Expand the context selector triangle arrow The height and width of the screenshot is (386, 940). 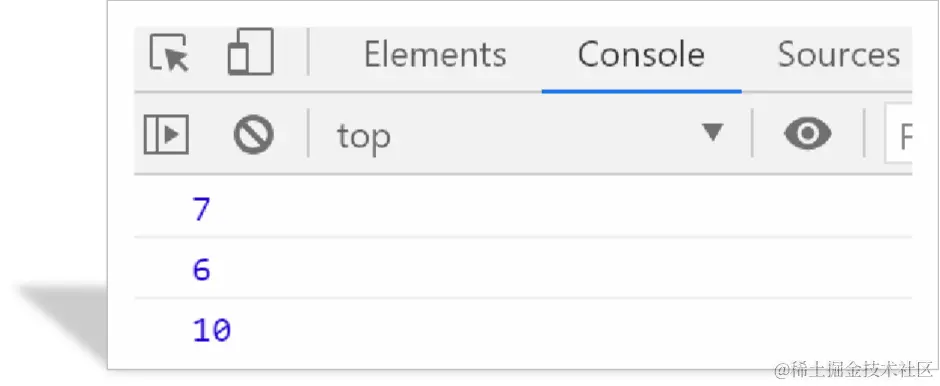coord(713,132)
